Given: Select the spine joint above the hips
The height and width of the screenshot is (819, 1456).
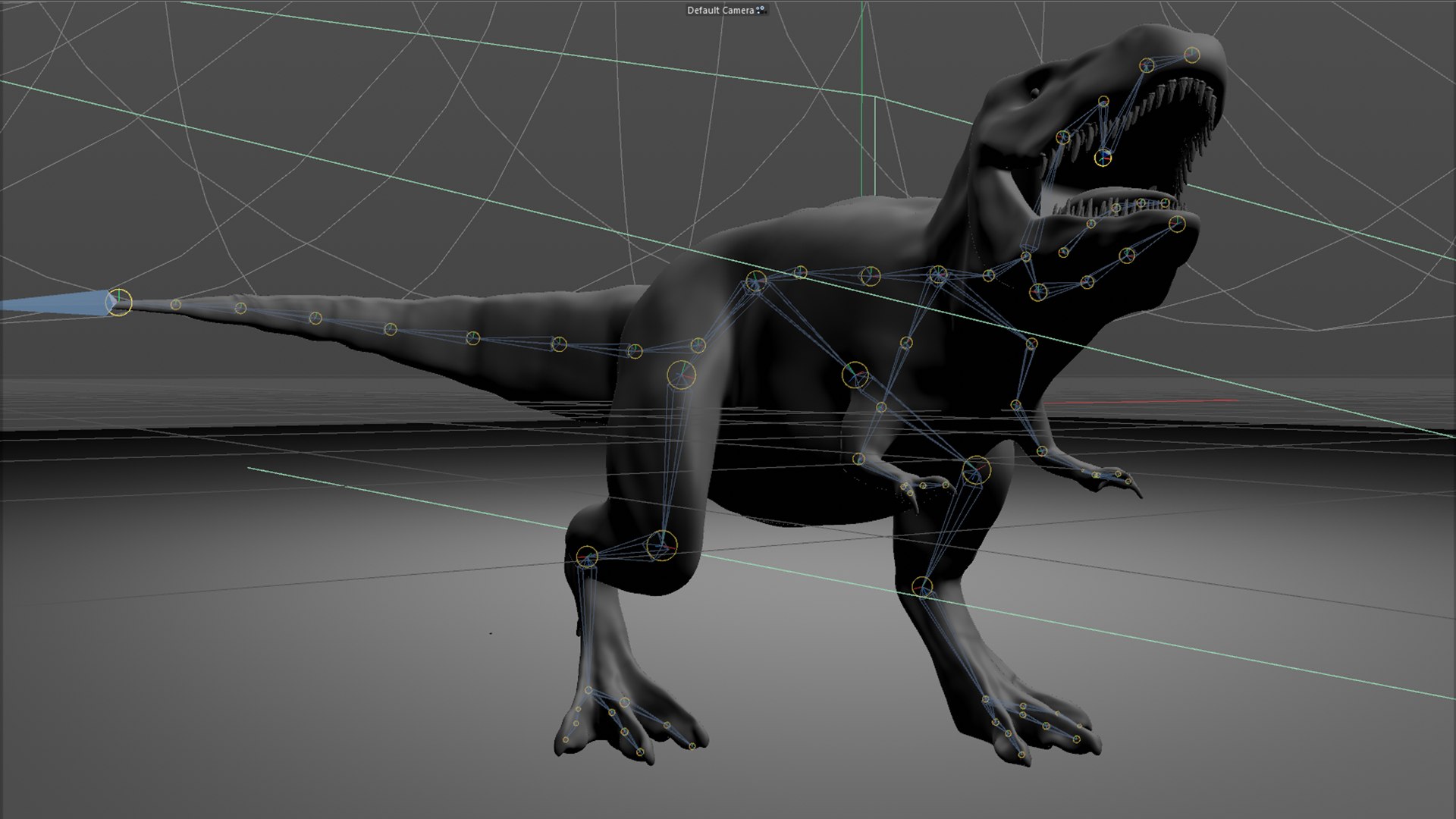Looking at the screenshot, I should (755, 282).
